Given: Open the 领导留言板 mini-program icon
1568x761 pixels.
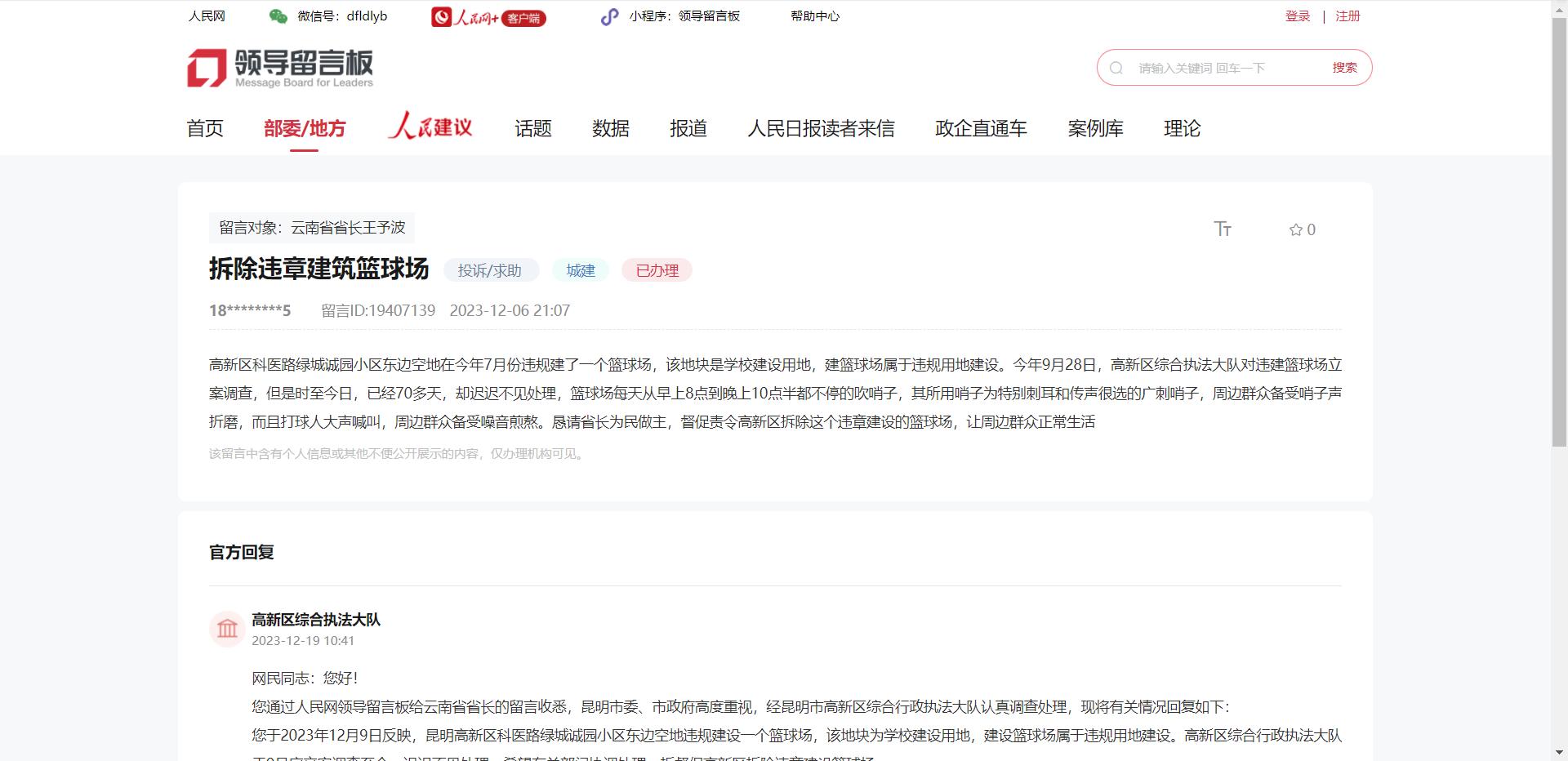Looking at the screenshot, I should [x=609, y=16].
